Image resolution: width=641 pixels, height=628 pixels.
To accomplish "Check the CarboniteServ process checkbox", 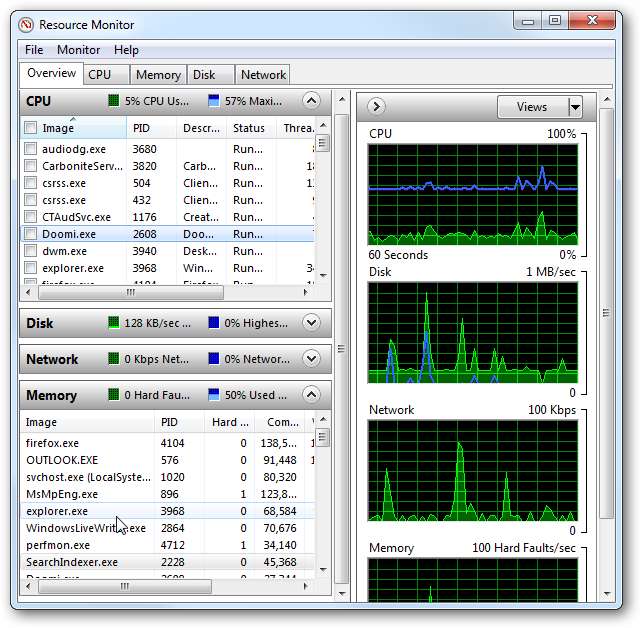I will point(31,166).
